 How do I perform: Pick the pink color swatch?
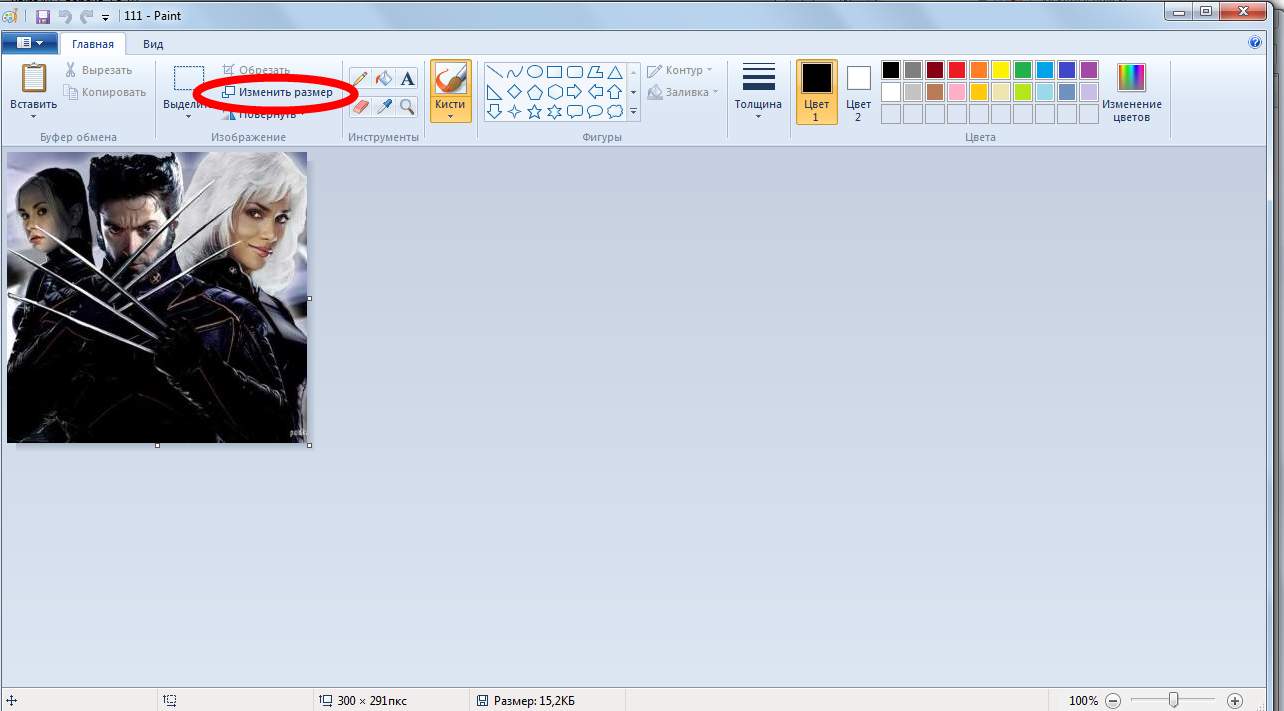(957, 92)
